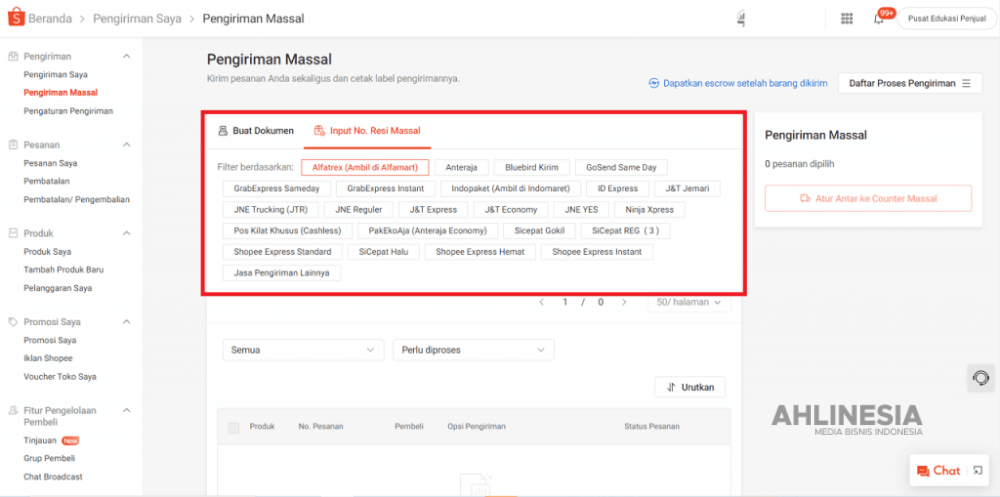
Task: Filter by J&T Express
Action: pyautogui.click(x=433, y=209)
